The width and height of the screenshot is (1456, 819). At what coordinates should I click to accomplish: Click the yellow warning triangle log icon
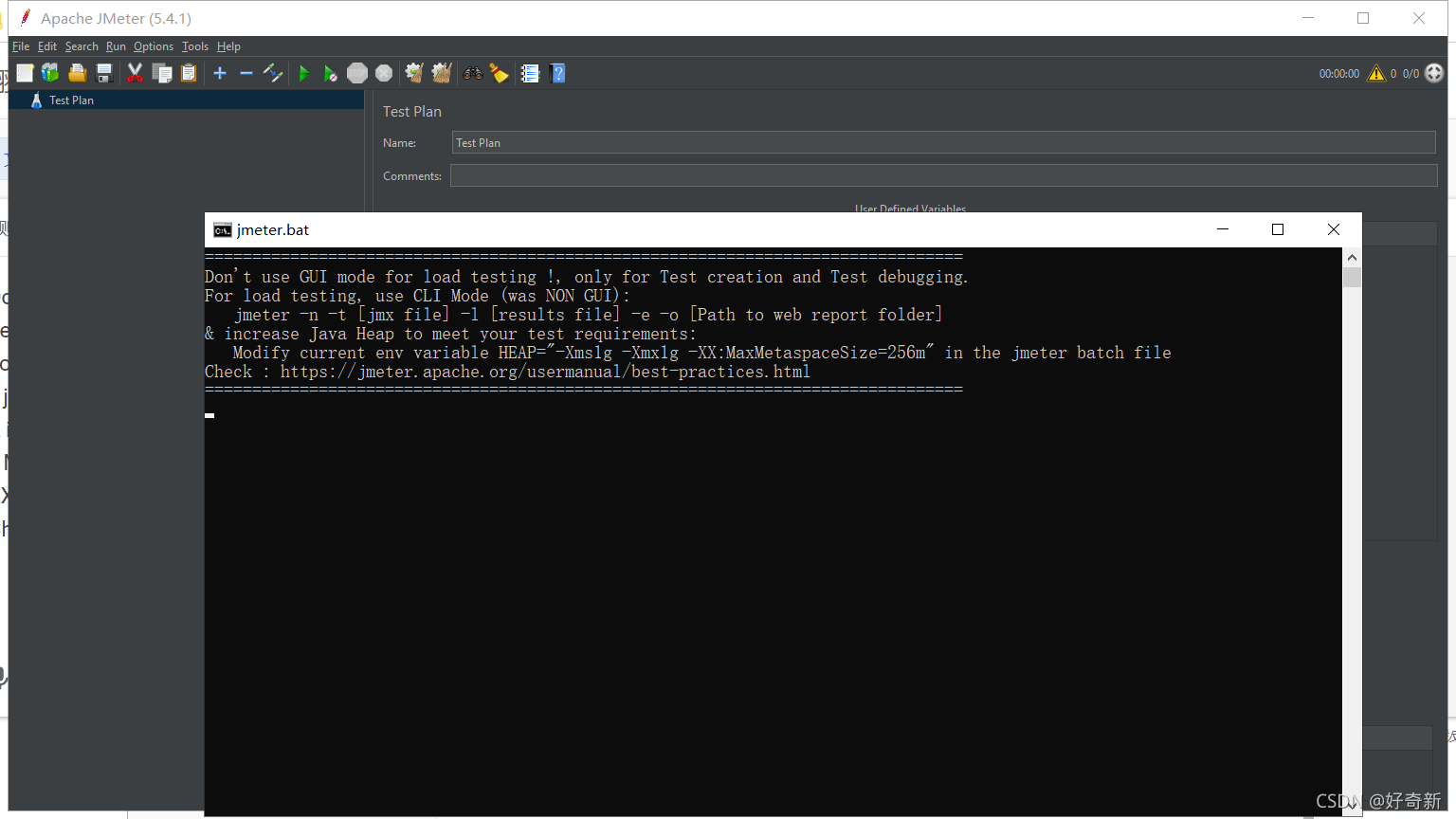[x=1376, y=73]
